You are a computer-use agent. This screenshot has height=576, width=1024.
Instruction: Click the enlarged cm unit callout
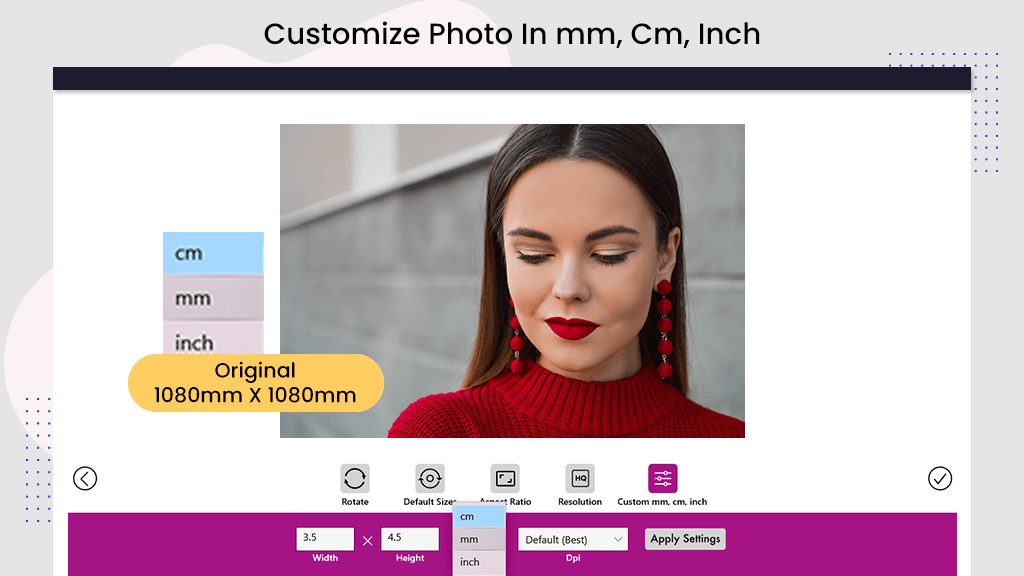[x=213, y=253]
